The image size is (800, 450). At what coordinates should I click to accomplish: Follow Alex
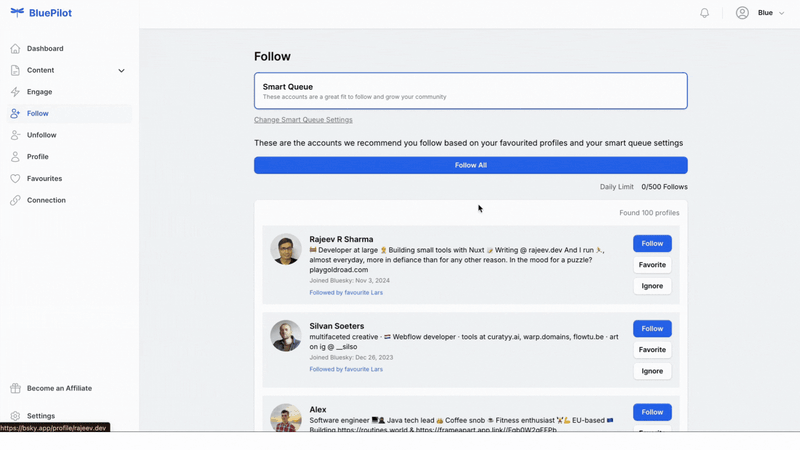click(x=652, y=412)
